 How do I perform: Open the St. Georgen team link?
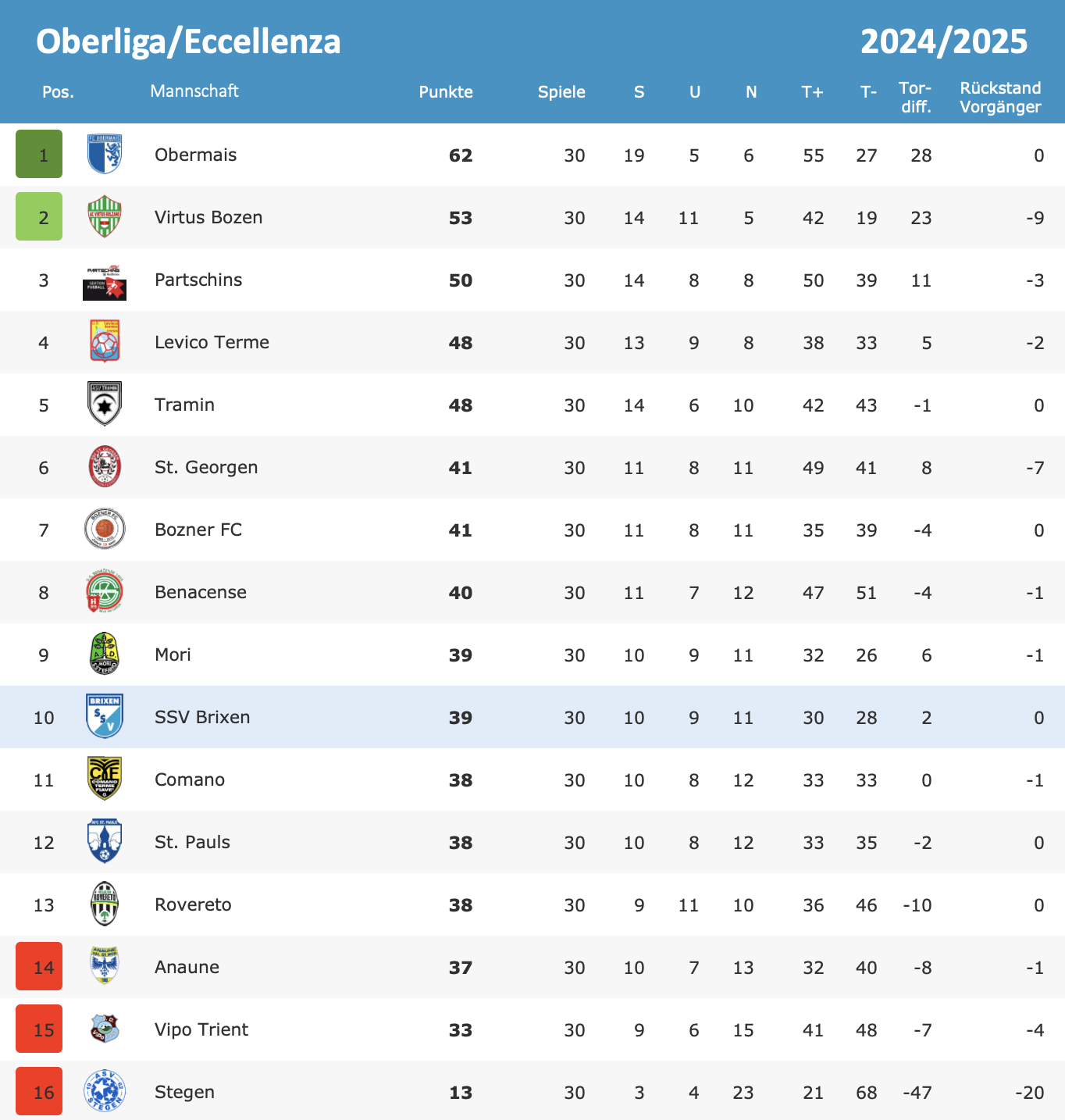pyautogui.click(x=206, y=467)
